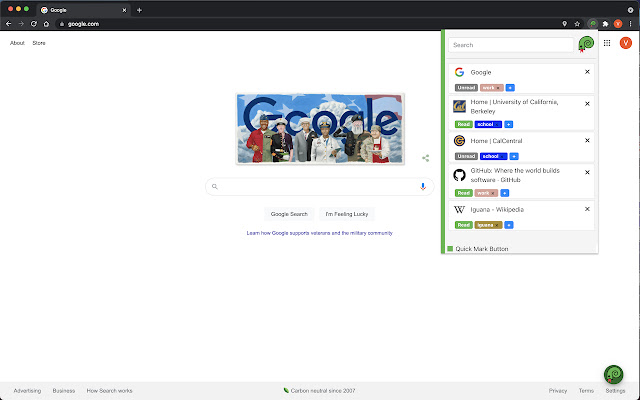Open the About link

point(17,43)
